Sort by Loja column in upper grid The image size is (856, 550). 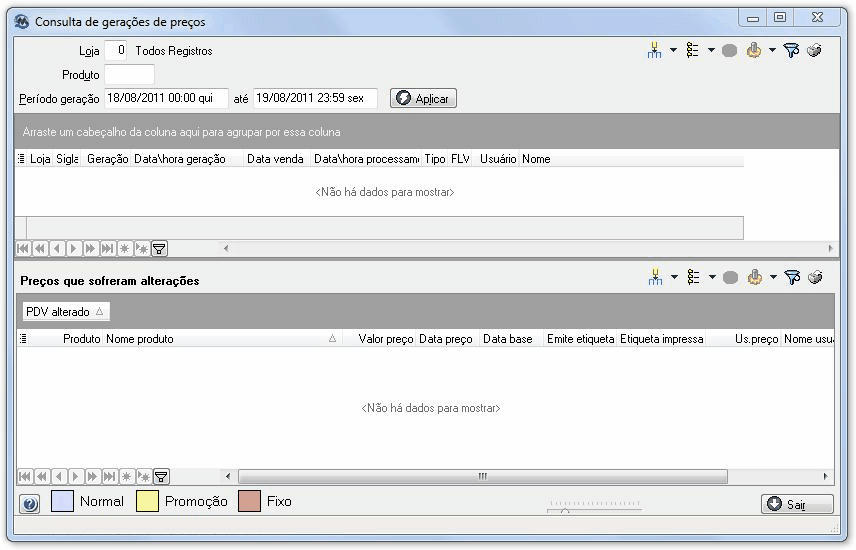pyautogui.click(x=40, y=159)
